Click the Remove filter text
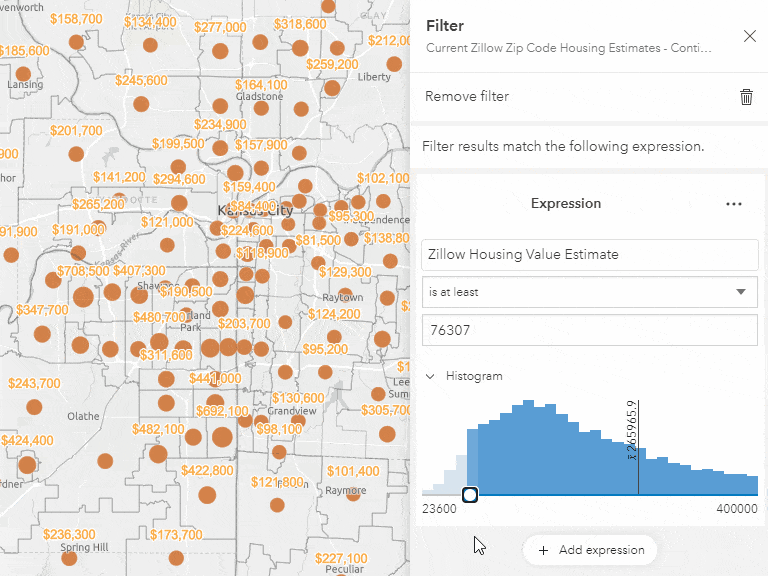Screen dimensions: 768x576 coord(467,97)
